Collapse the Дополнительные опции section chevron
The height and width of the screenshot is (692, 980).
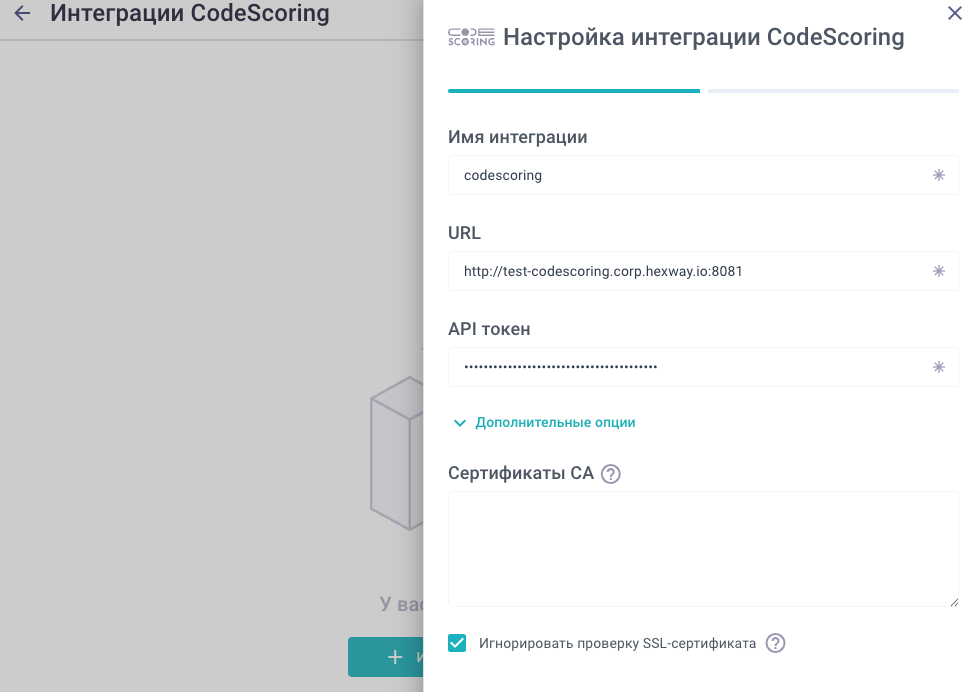460,423
